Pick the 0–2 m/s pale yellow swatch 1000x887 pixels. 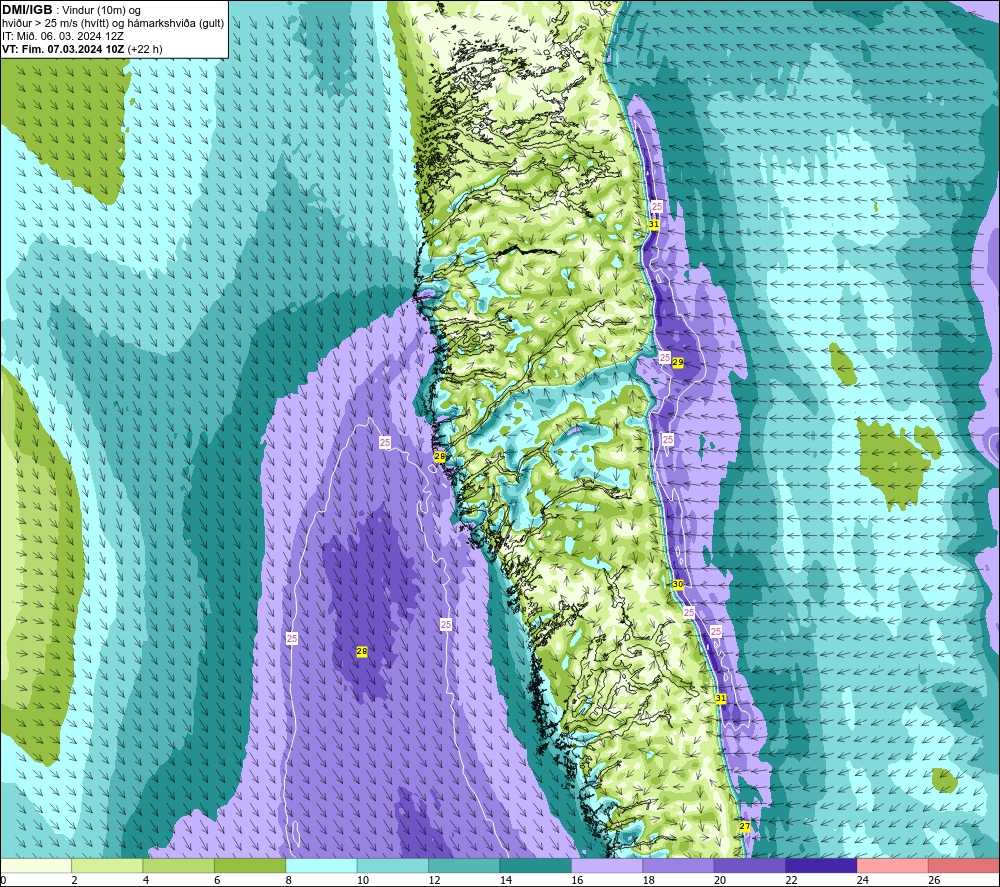(x=36, y=865)
